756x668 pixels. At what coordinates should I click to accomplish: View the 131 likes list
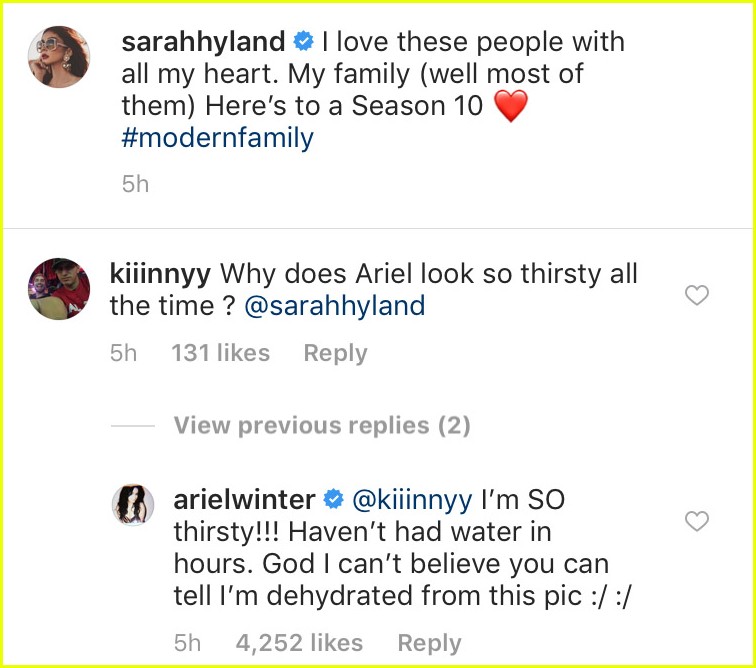pyautogui.click(x=220, y=353)
